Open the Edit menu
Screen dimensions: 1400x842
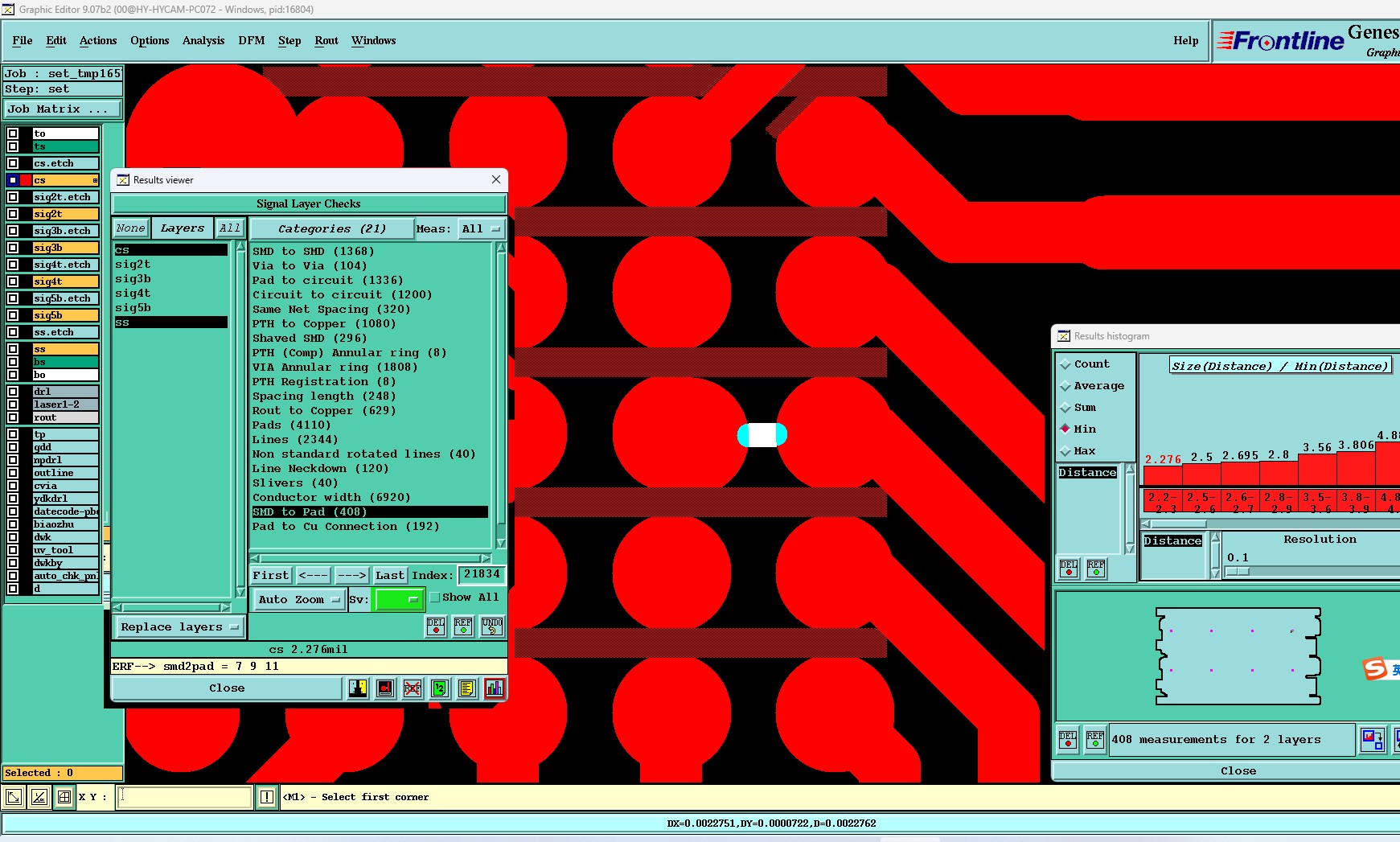(x=56, y=41)
